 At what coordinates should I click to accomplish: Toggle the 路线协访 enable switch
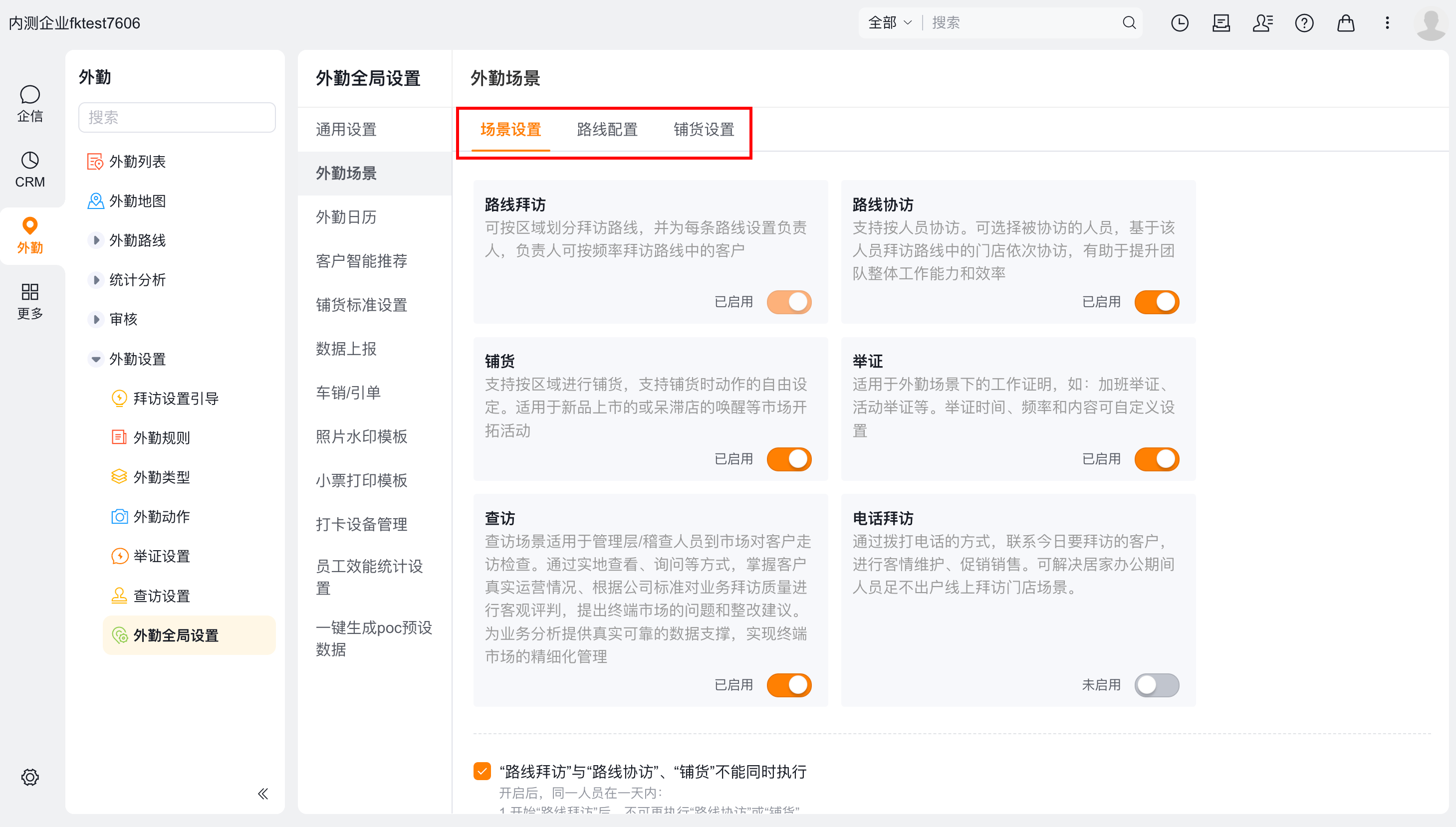[1156, 302]
